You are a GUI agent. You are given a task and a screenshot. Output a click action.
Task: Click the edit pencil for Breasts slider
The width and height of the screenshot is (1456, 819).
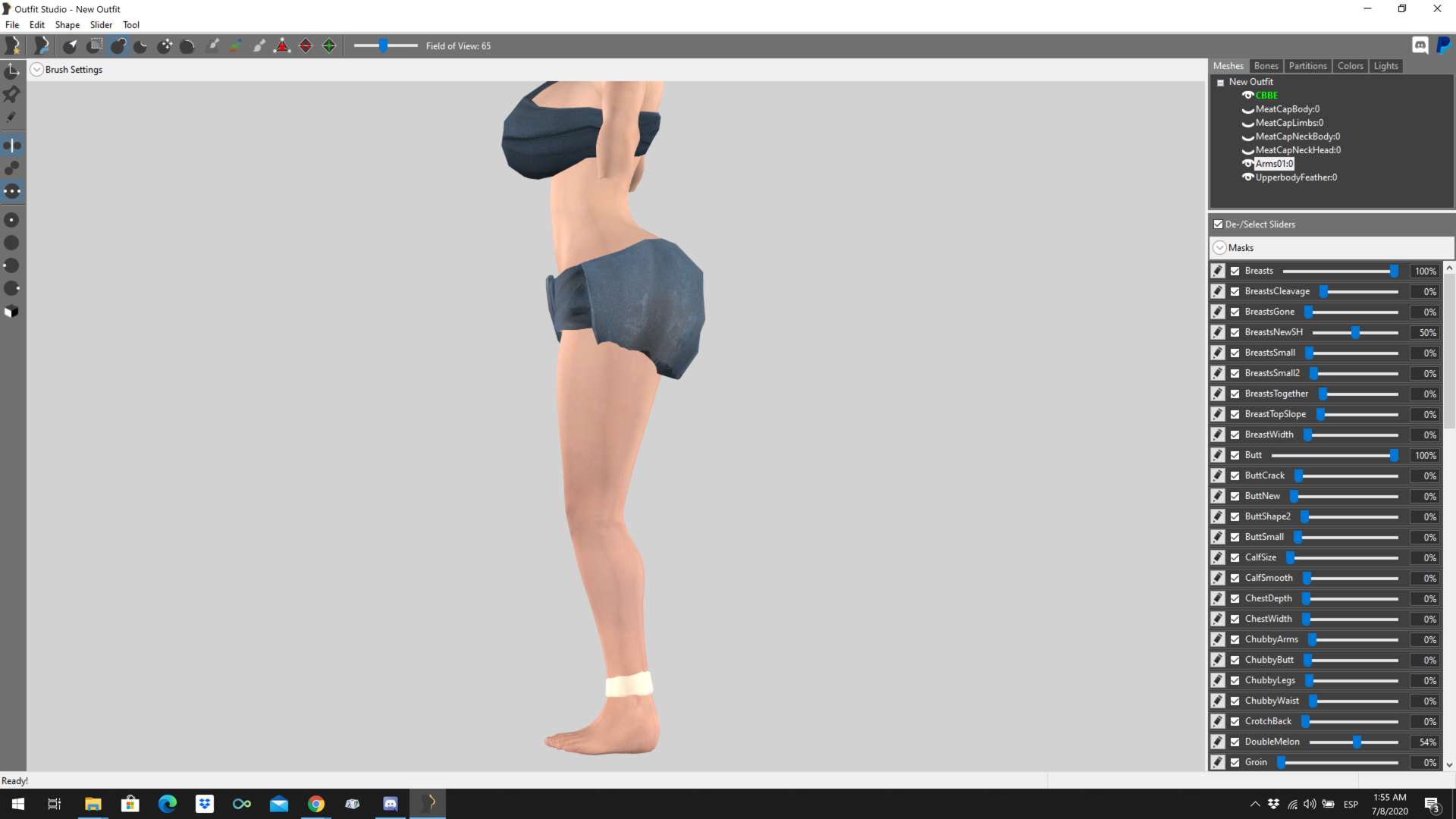click(1218, 271)
